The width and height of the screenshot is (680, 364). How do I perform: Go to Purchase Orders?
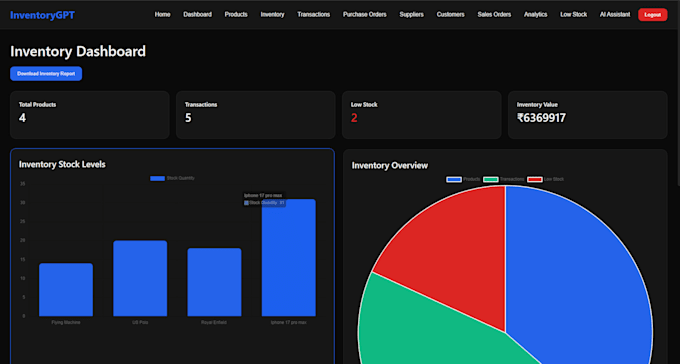(x=365, y=14)
